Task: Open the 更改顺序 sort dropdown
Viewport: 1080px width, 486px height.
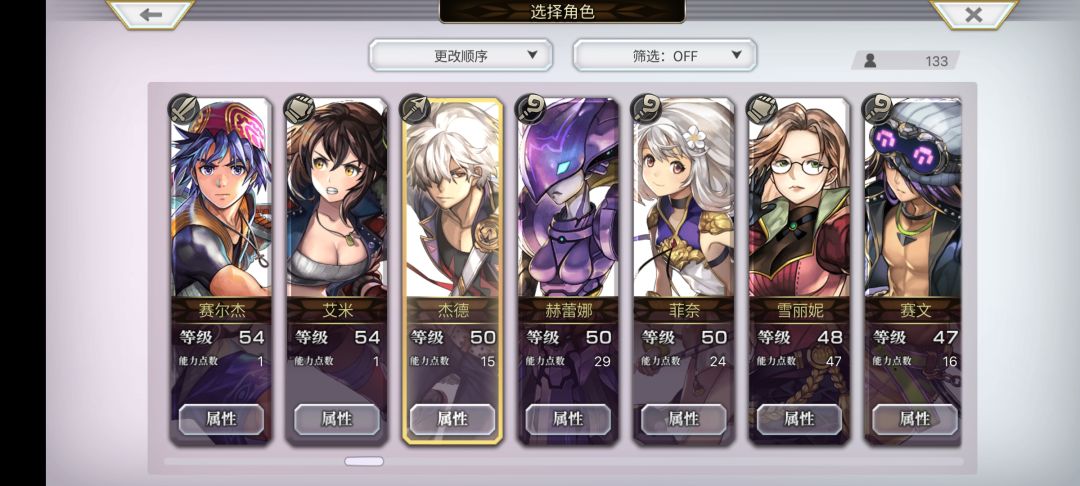Action: coord(461,55)
